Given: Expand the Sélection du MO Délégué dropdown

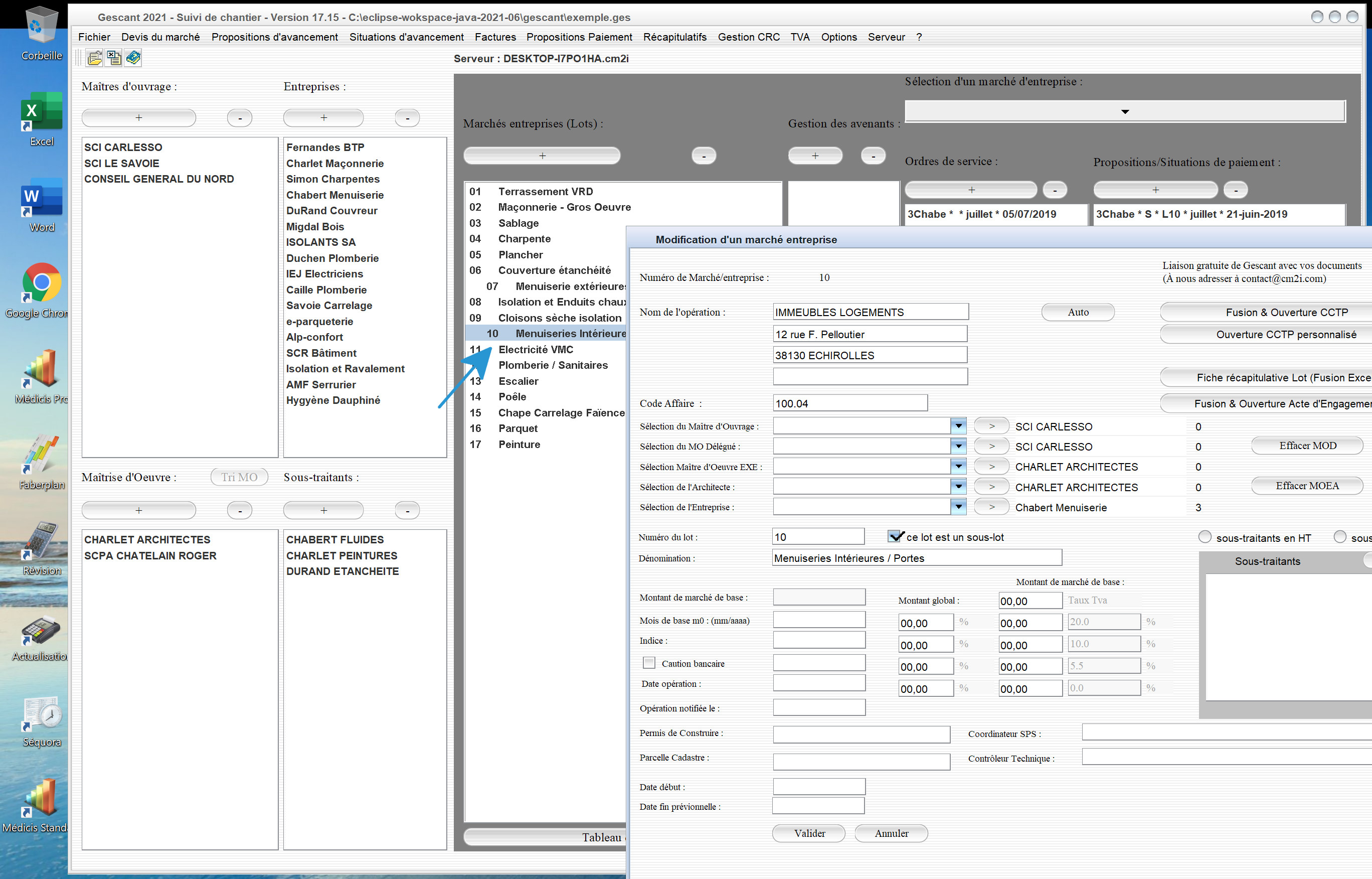Looking at the screenshot, I should pos(958,446).
